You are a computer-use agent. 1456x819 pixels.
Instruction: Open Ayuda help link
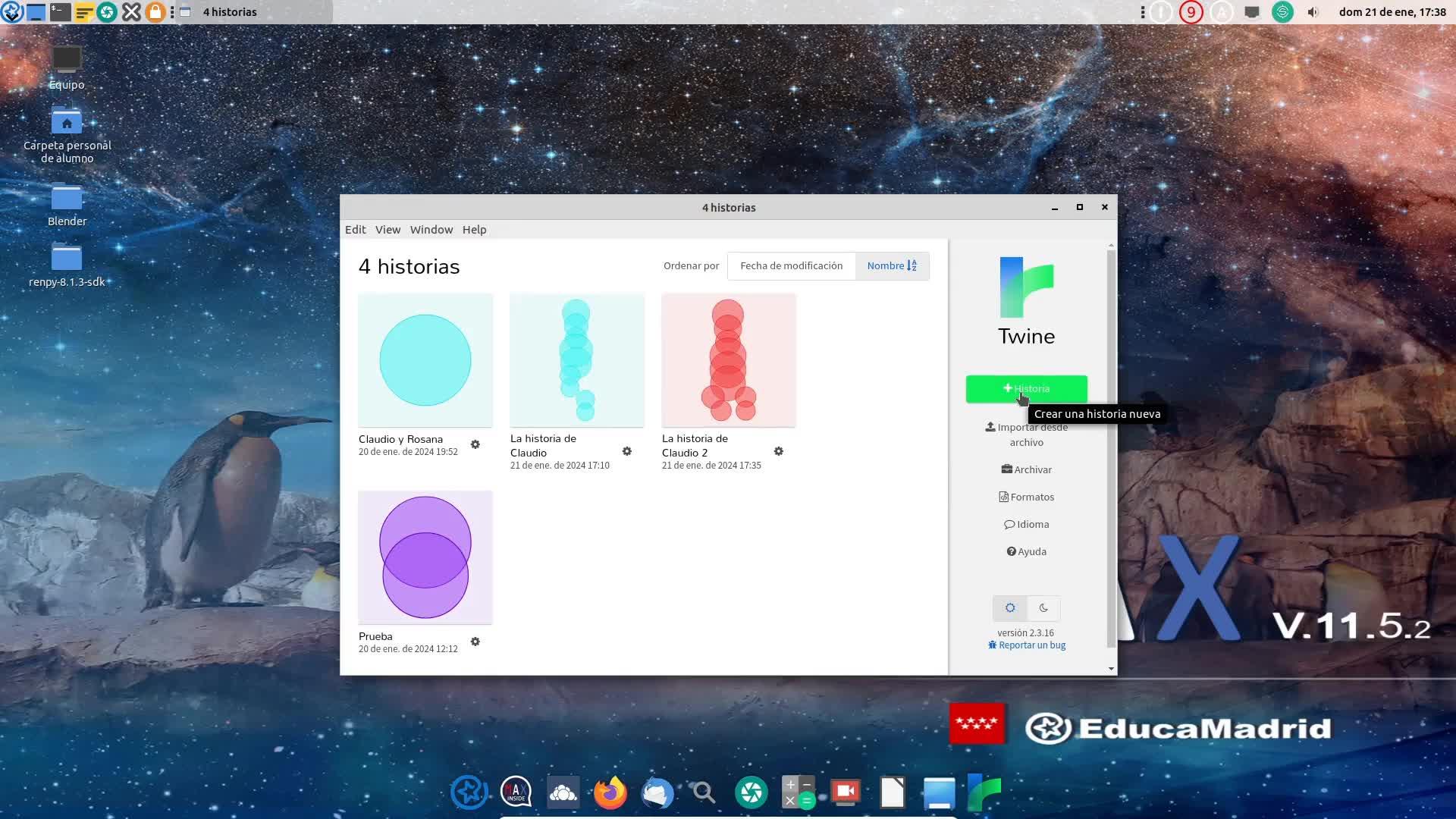click(x=1026, y=552)
